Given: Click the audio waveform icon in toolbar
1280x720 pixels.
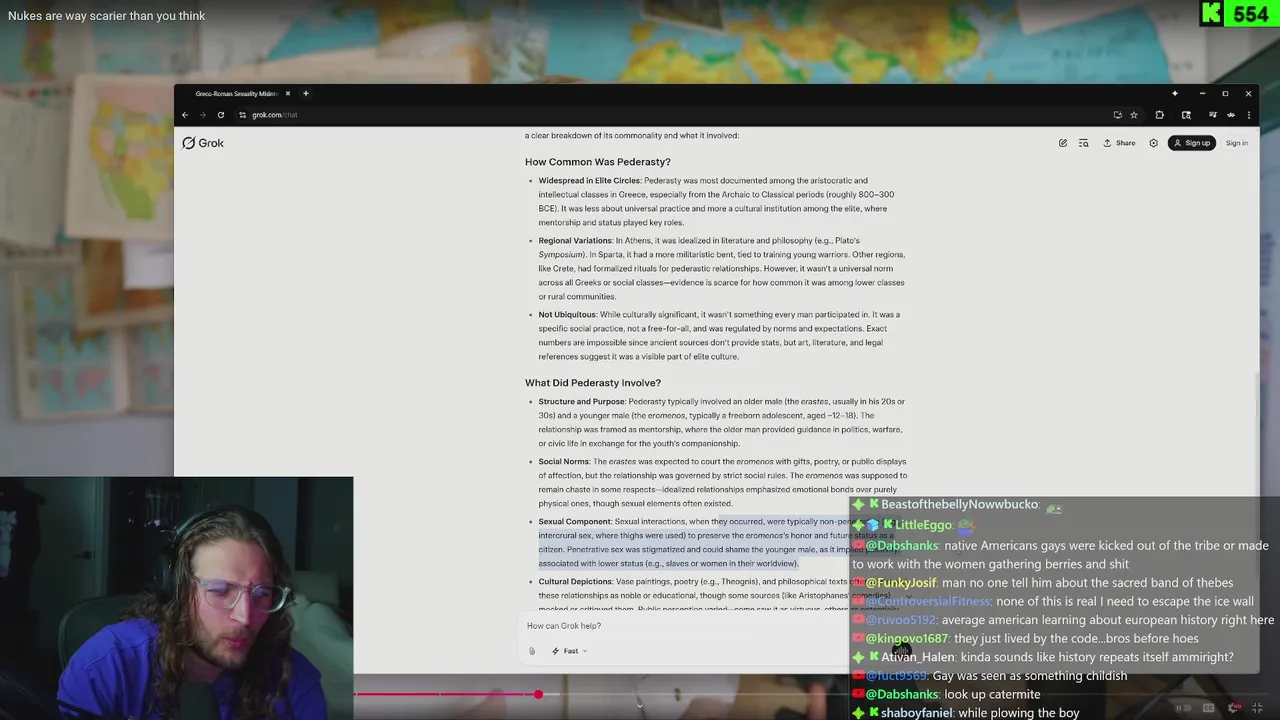Looking at the screenshot, I should [x=1231, y=115].
